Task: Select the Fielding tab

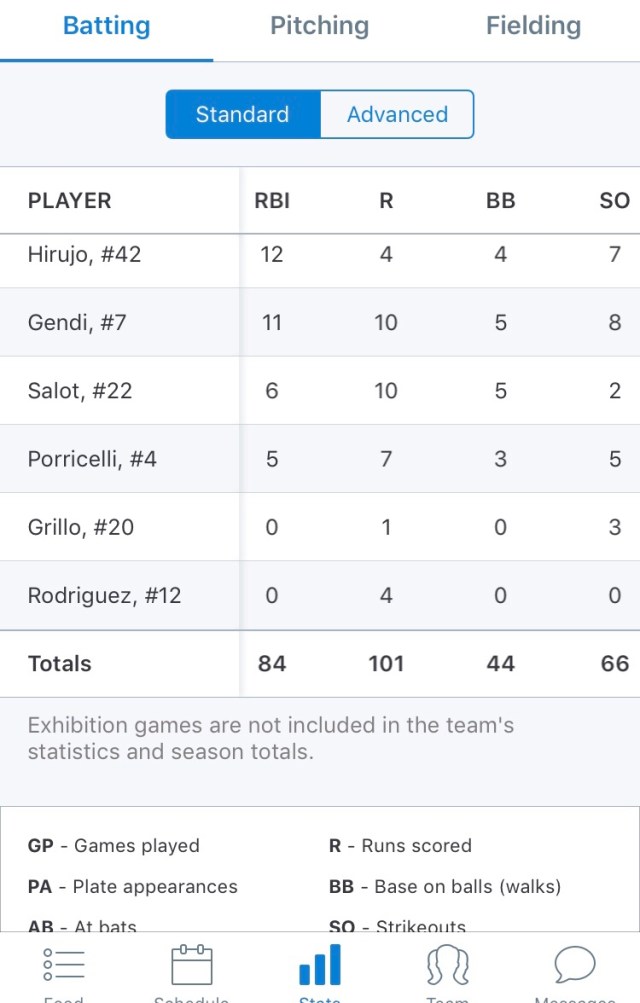Action: click(533, 26)
